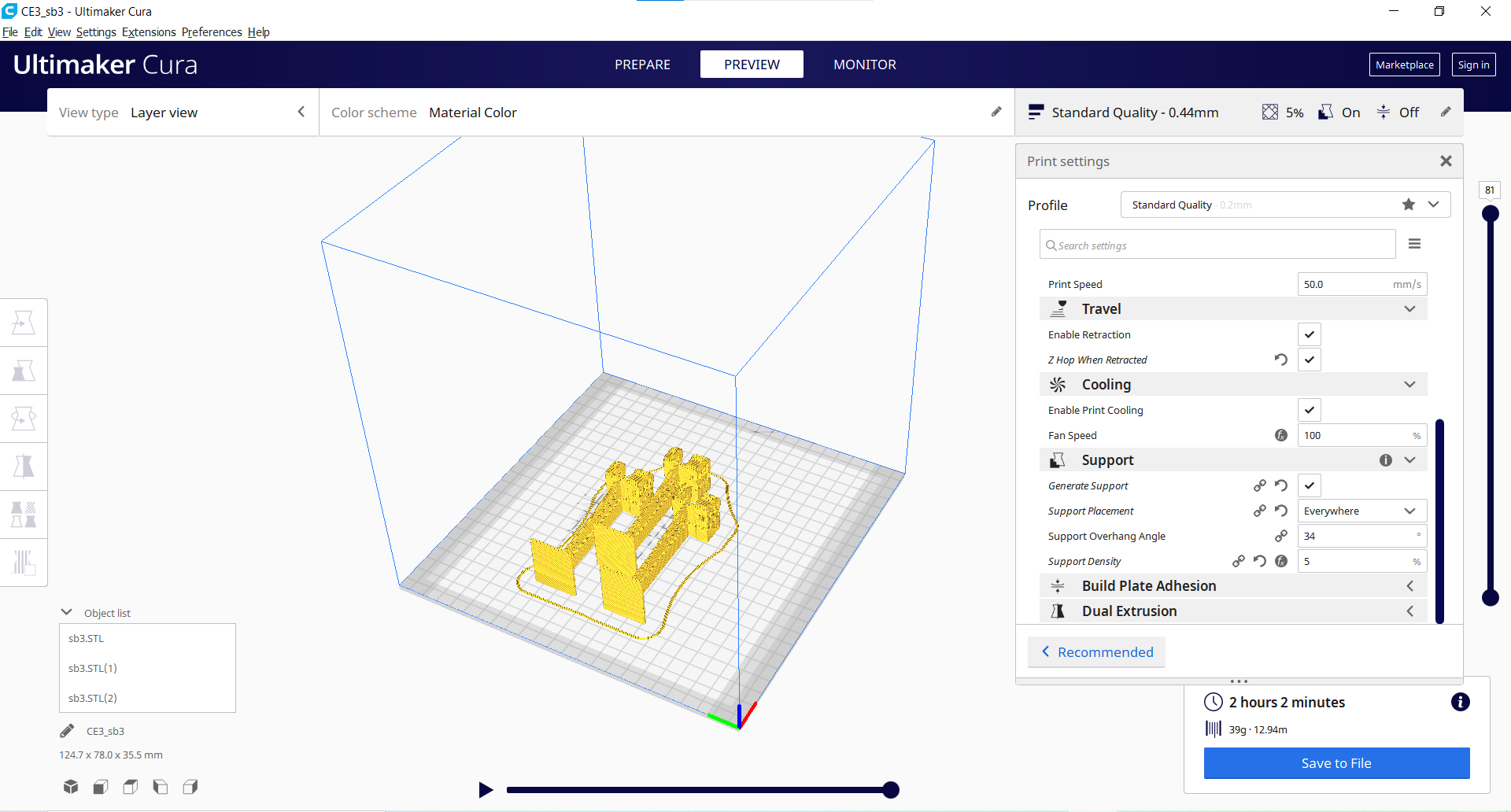
Task: Click the Search settings field
Action: point(1217,245)
